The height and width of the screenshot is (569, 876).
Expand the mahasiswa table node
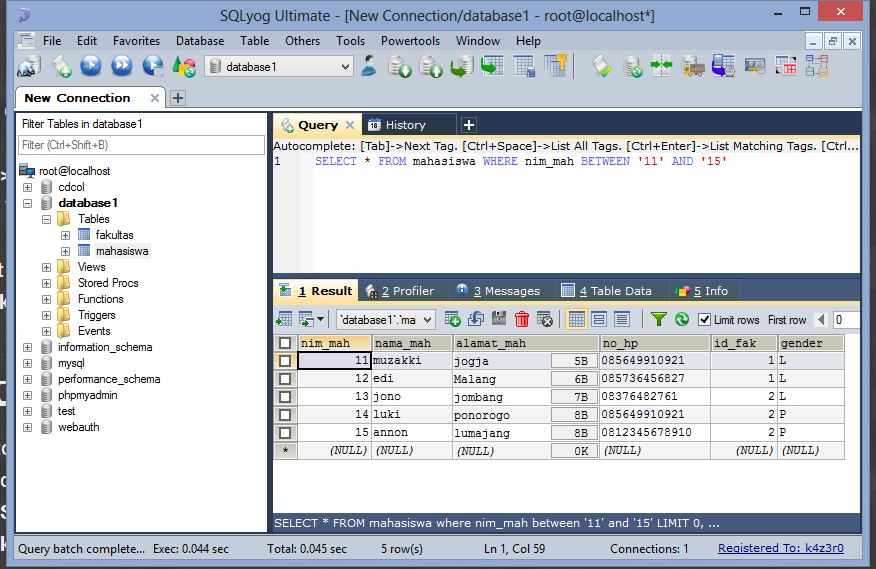click(x=65, y=252)
